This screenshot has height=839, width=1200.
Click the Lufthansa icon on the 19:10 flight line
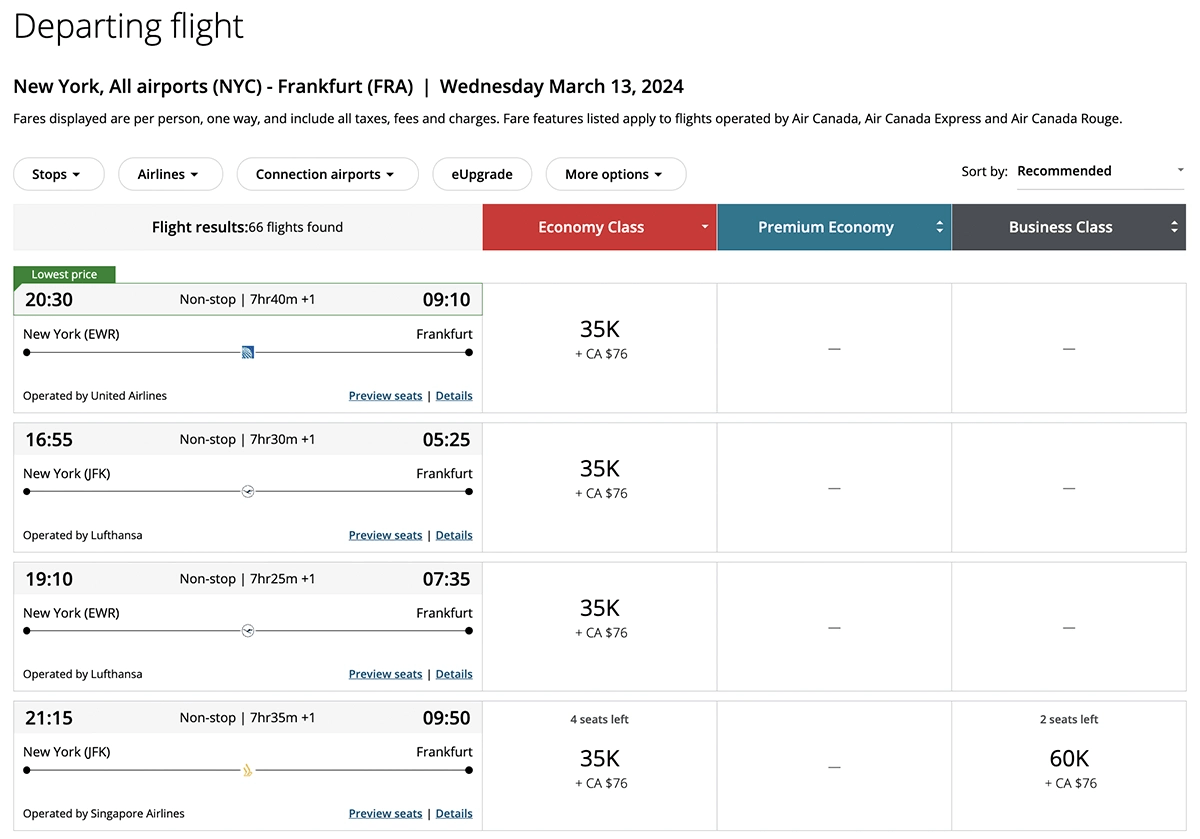point(248,630)
